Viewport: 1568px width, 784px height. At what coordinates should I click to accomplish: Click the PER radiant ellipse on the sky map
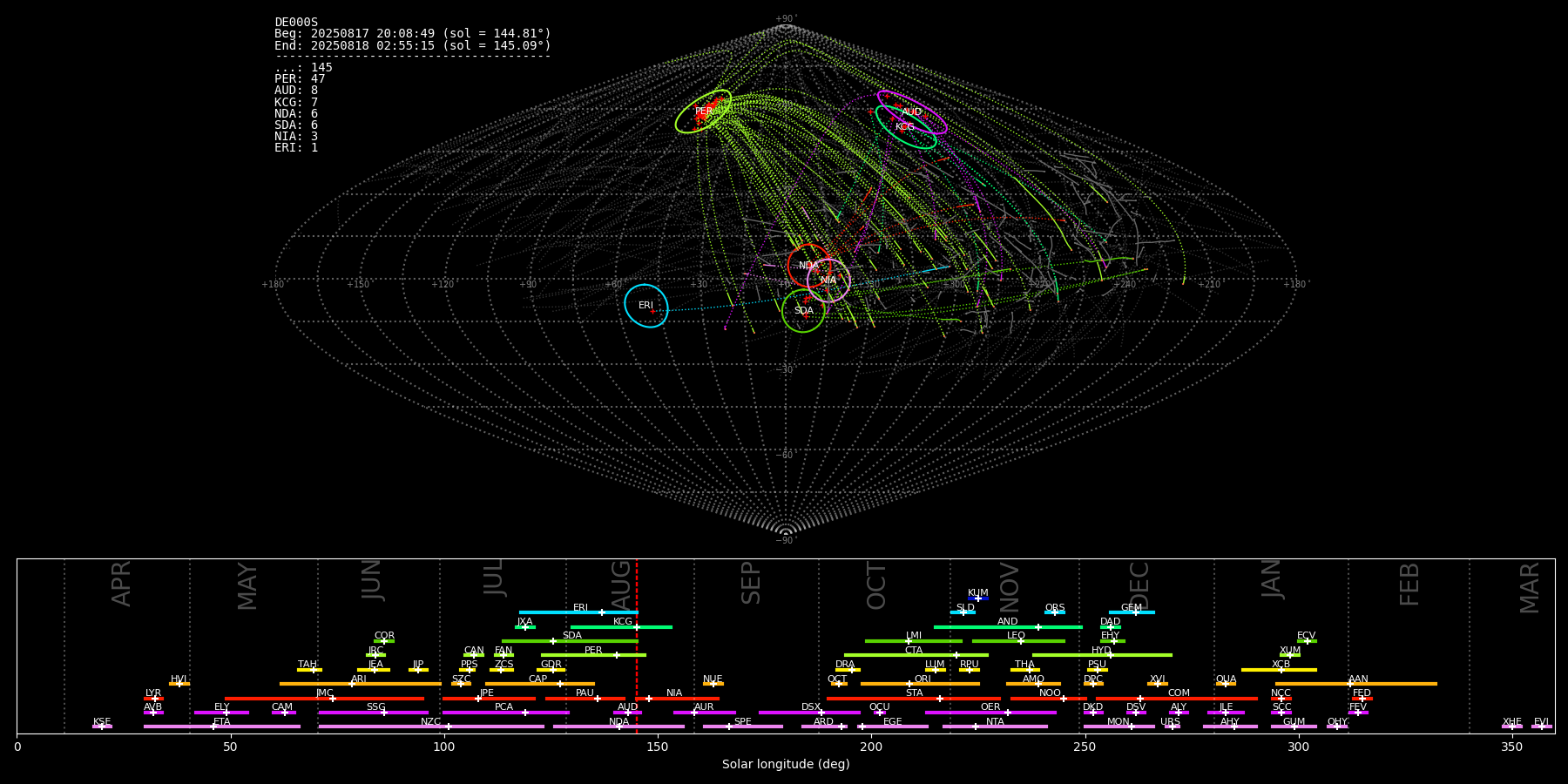click(x=703, y=112)
